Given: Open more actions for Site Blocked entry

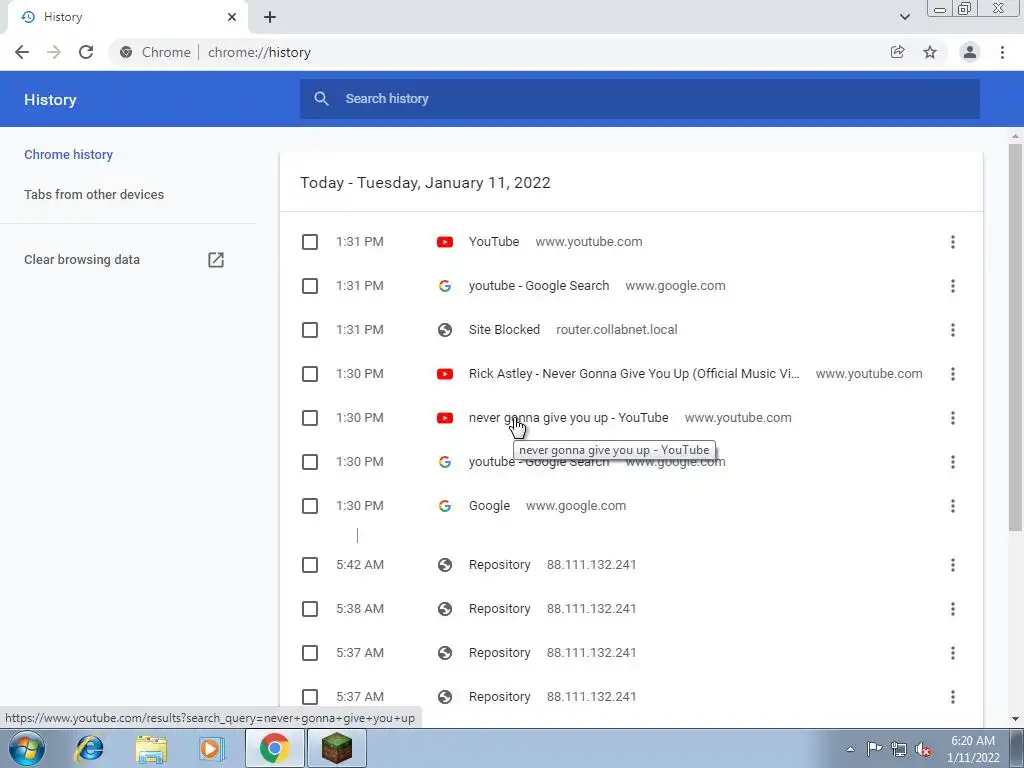Looking at the screenshot, I should tap(953, 330).
